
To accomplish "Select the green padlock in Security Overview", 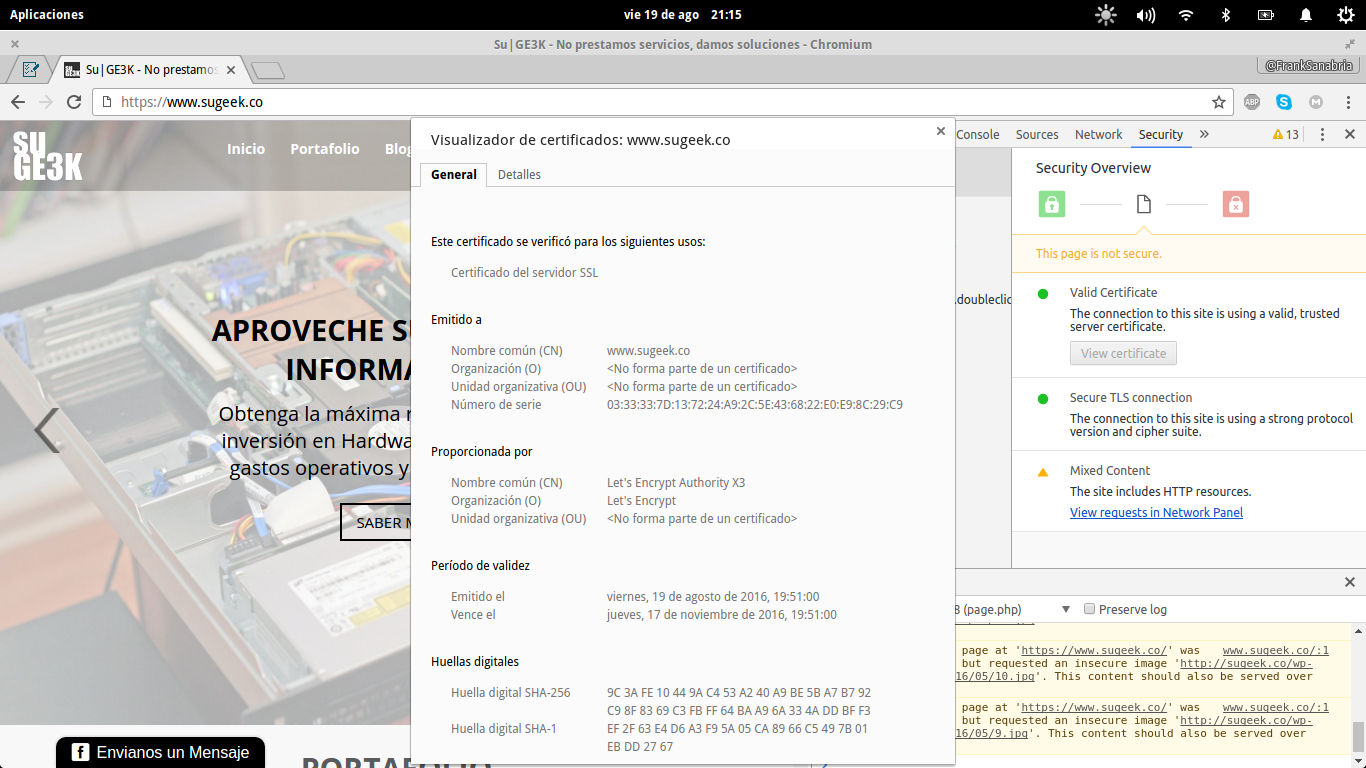I will [1052, 205].
